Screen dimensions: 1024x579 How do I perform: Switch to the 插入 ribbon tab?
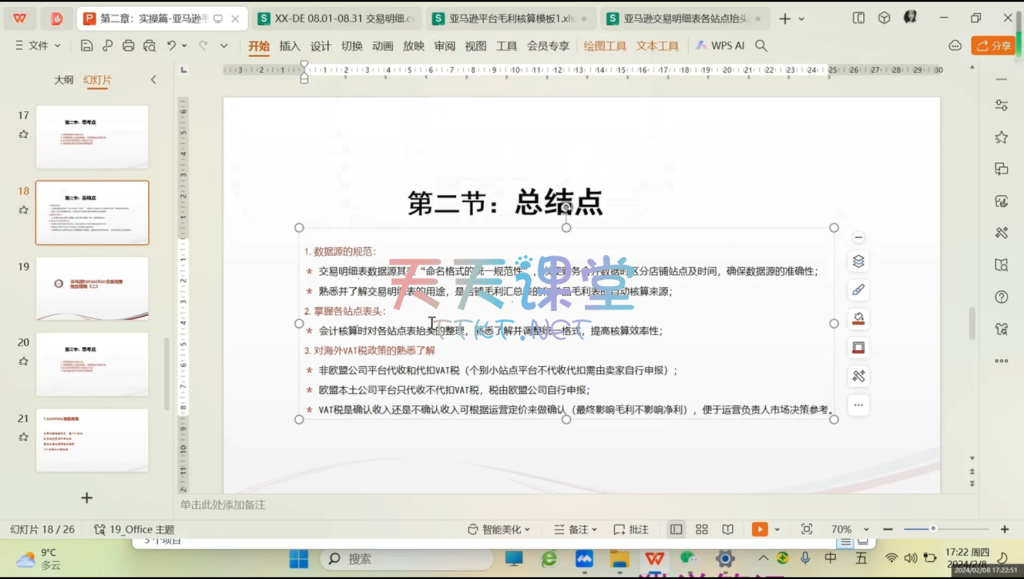pos(289,46)
